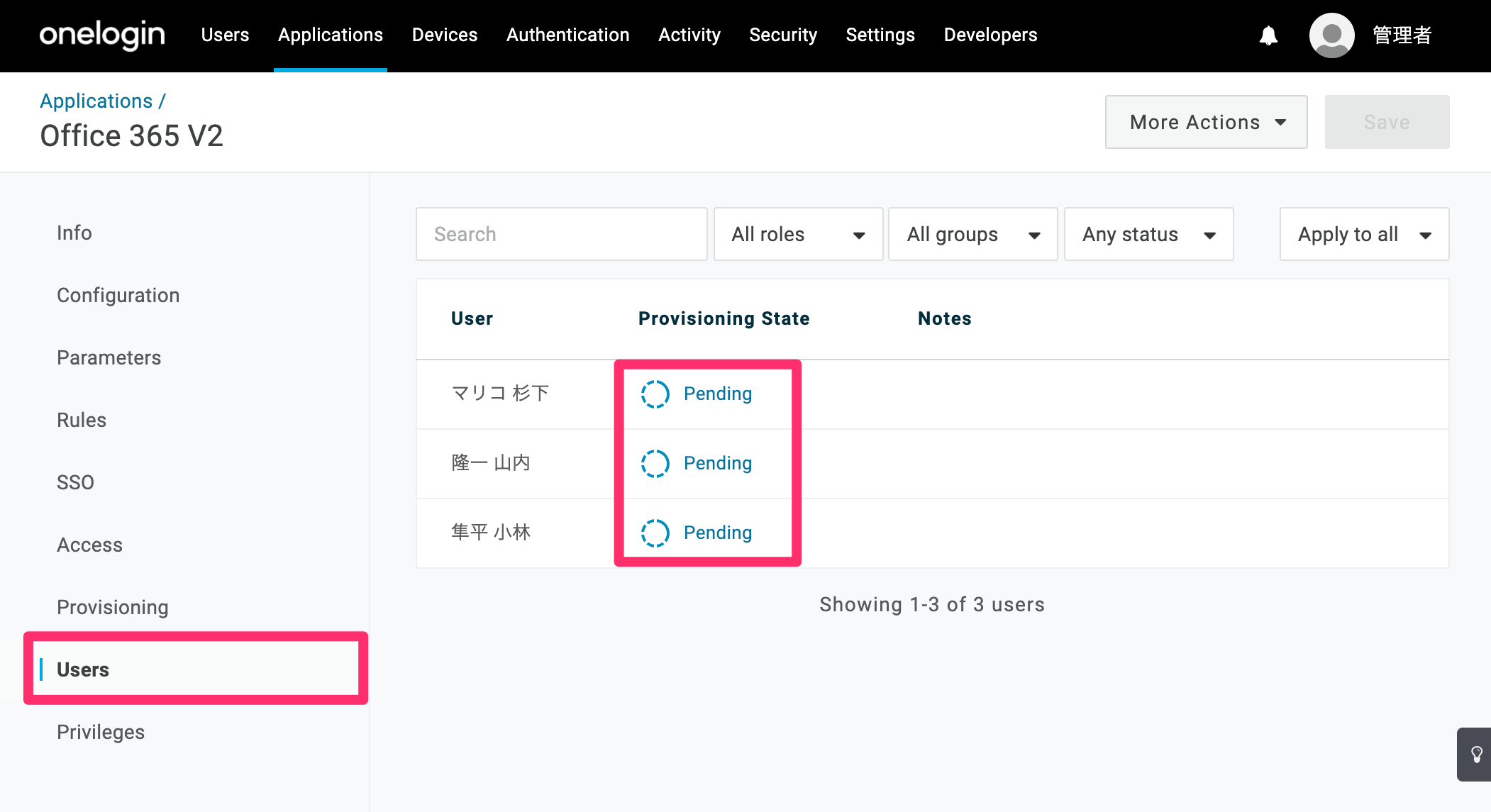Switch to the SSO tab
This screenshot has height=812, width=1491.
[75, 482]
